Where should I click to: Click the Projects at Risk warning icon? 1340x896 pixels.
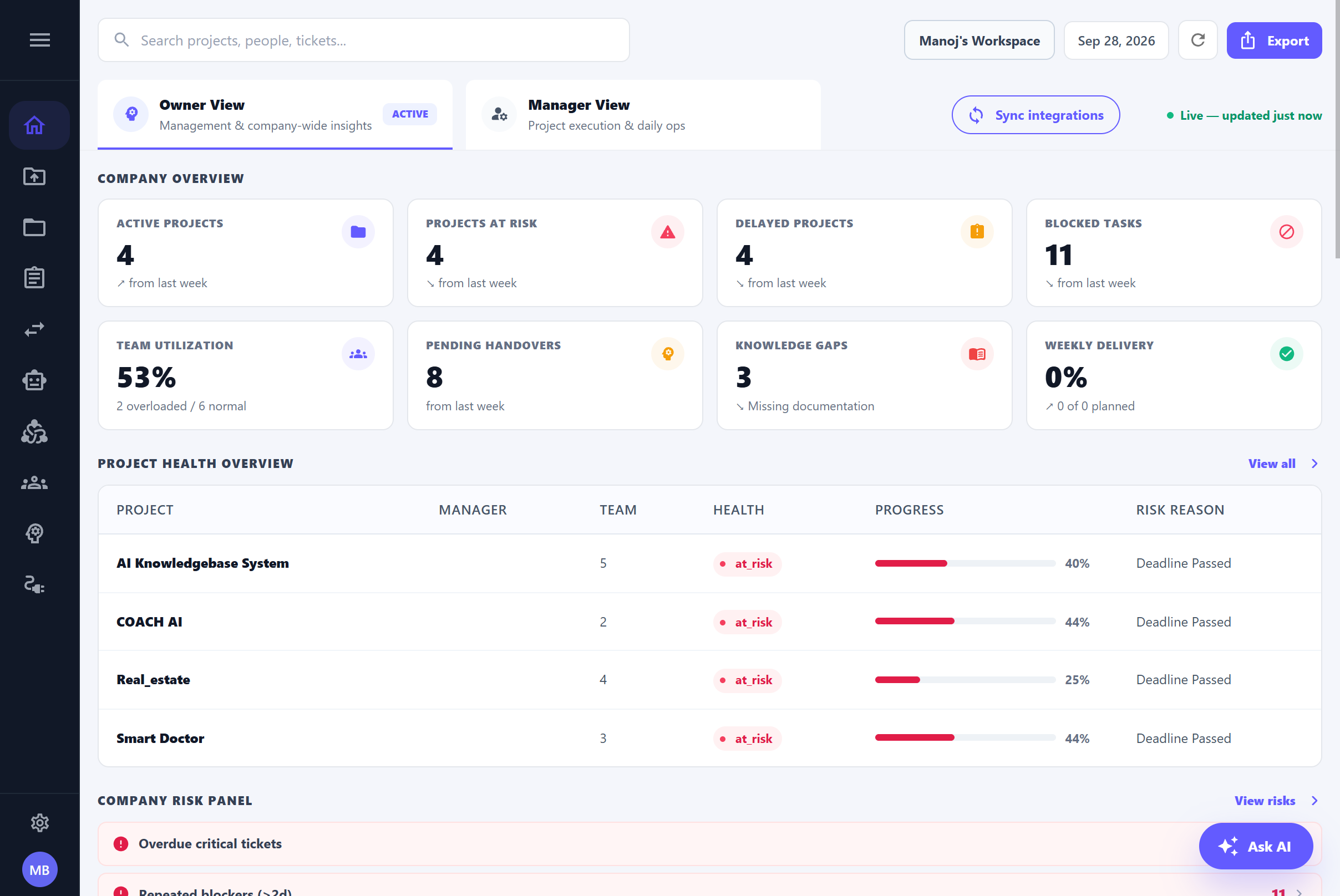coord(667,232)
